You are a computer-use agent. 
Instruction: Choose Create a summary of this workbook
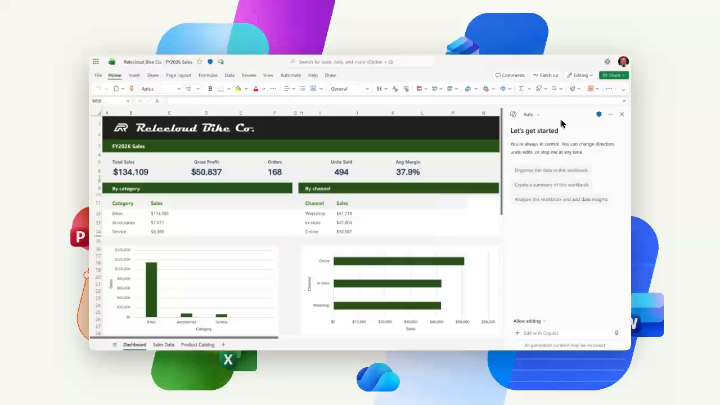click(x=551, y=185)
